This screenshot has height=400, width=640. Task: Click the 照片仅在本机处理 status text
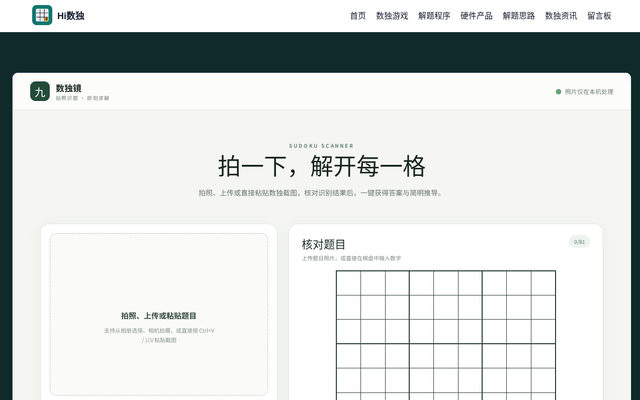point(589,92)
